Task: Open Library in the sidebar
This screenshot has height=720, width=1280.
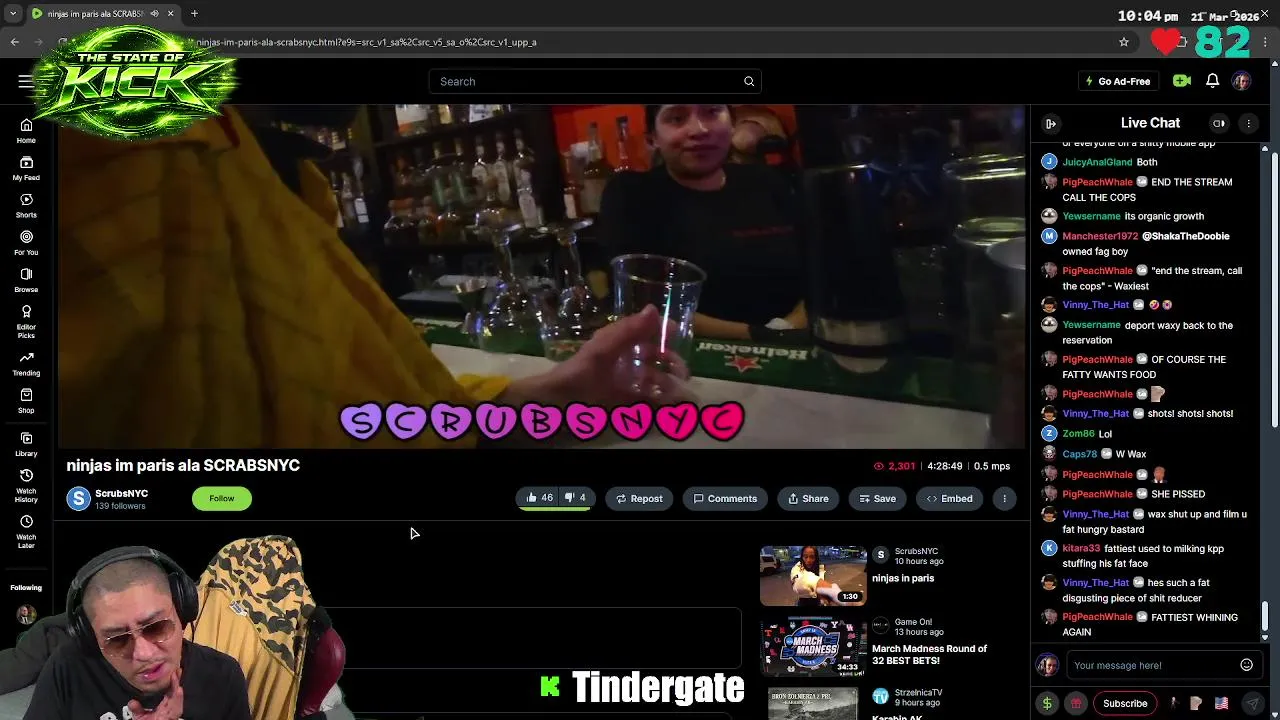Action: (26, 444)
